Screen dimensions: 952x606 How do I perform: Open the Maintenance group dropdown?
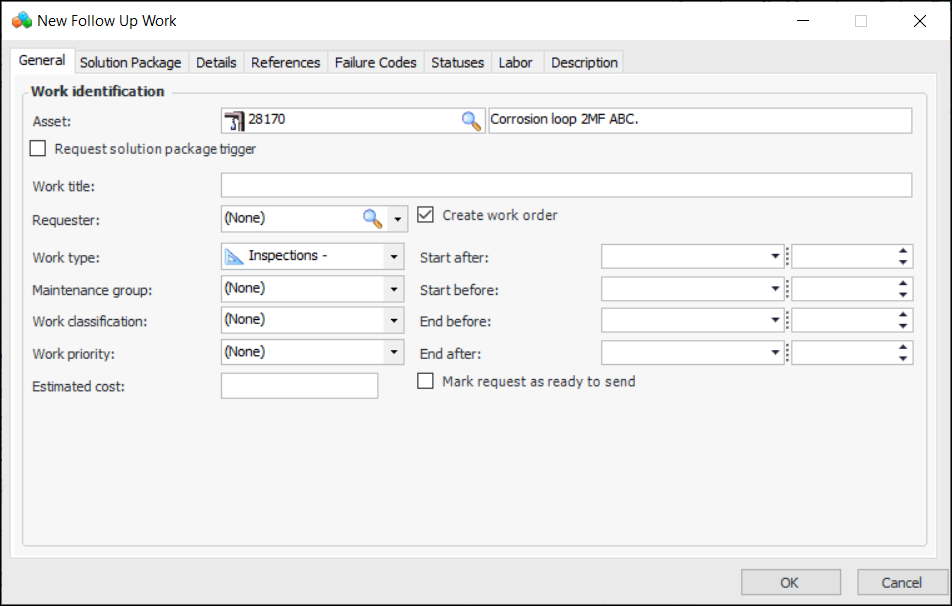394,289
